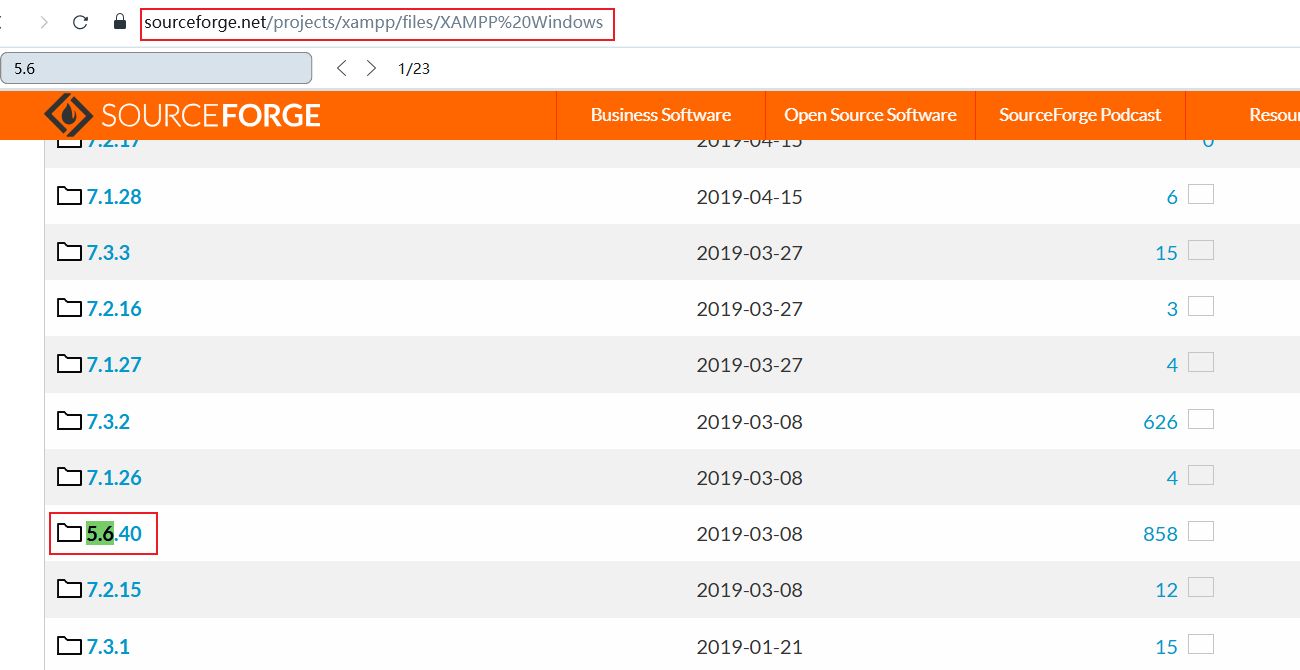The width and height of the screenshot is (1300, 670).
Task: Click the SourceForge logo
Action: 182,115
